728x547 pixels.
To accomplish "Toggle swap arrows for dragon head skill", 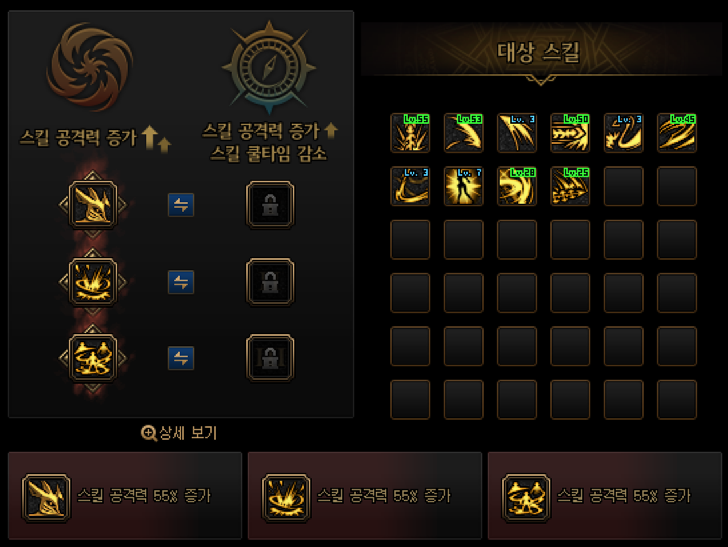I will coord(181,205).
